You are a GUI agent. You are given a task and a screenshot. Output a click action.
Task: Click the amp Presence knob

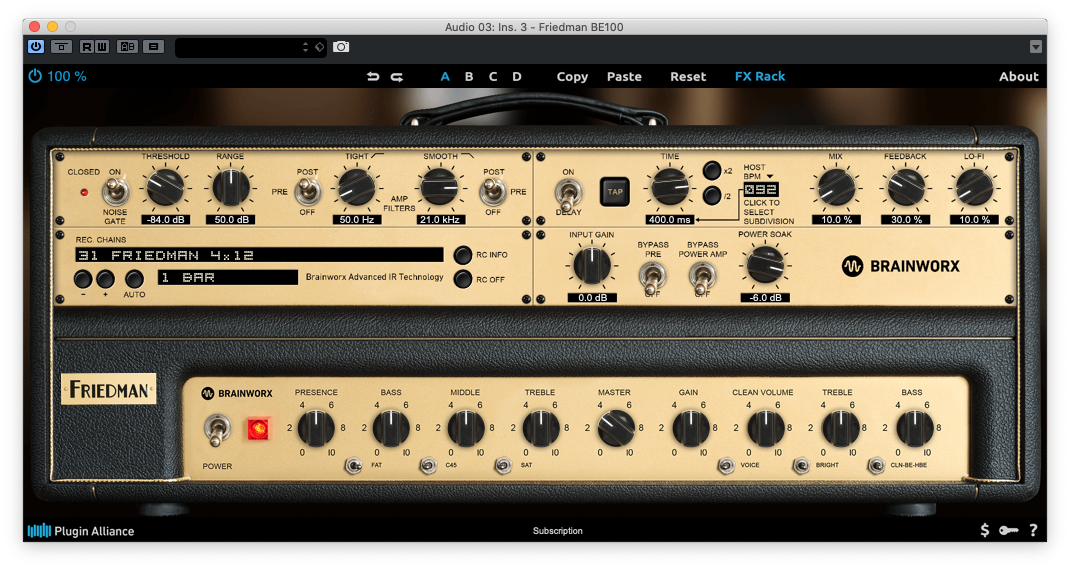pos(316,428)
